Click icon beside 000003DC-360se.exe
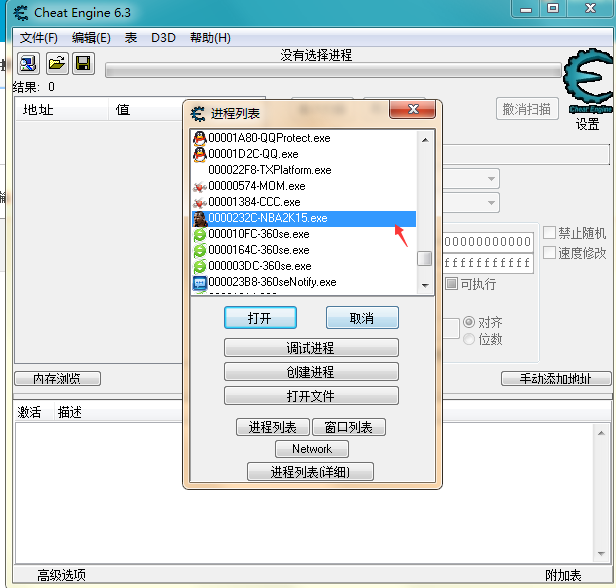 tap(200, 267)
